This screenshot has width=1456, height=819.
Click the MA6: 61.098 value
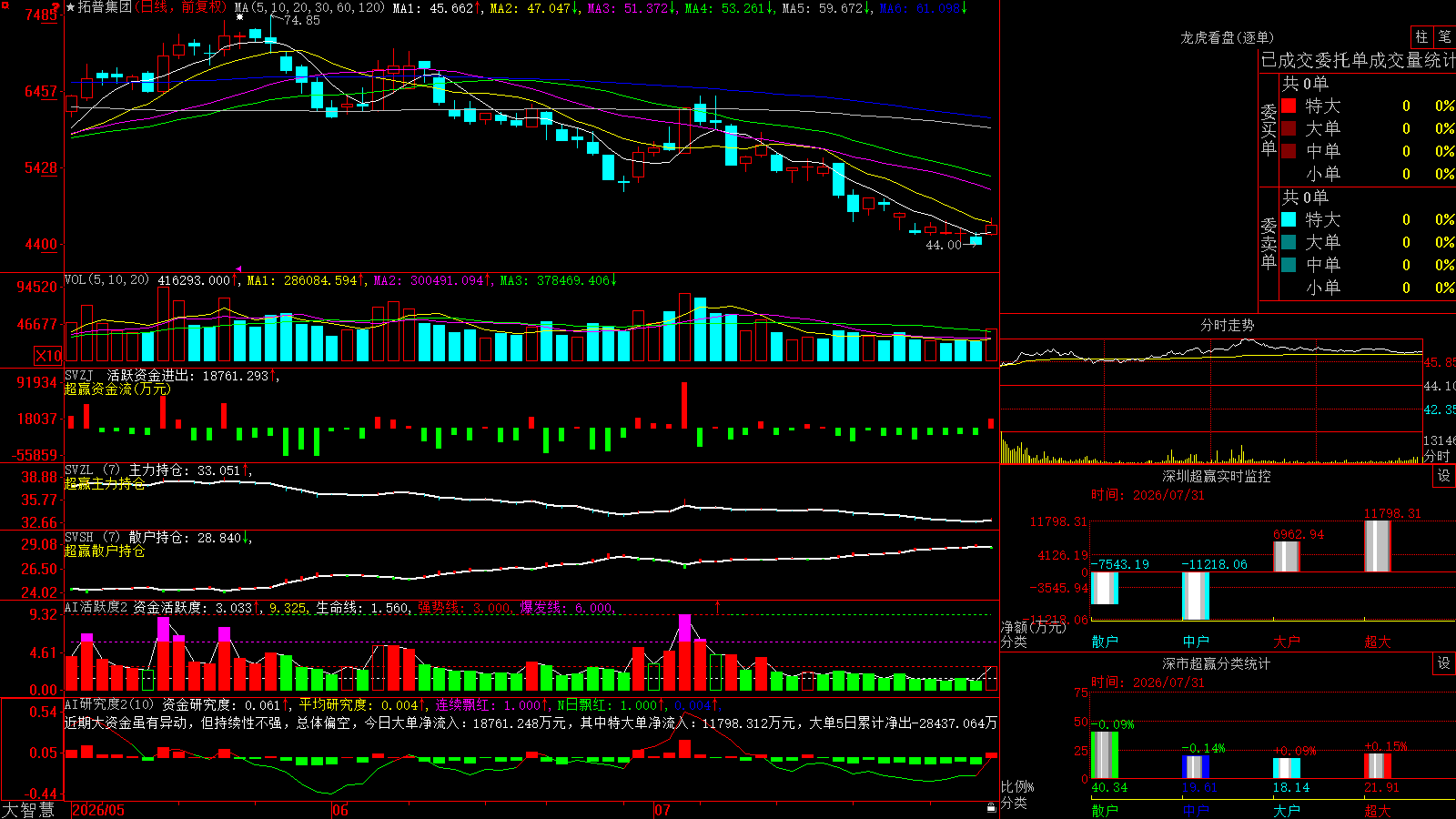point(924,7)
